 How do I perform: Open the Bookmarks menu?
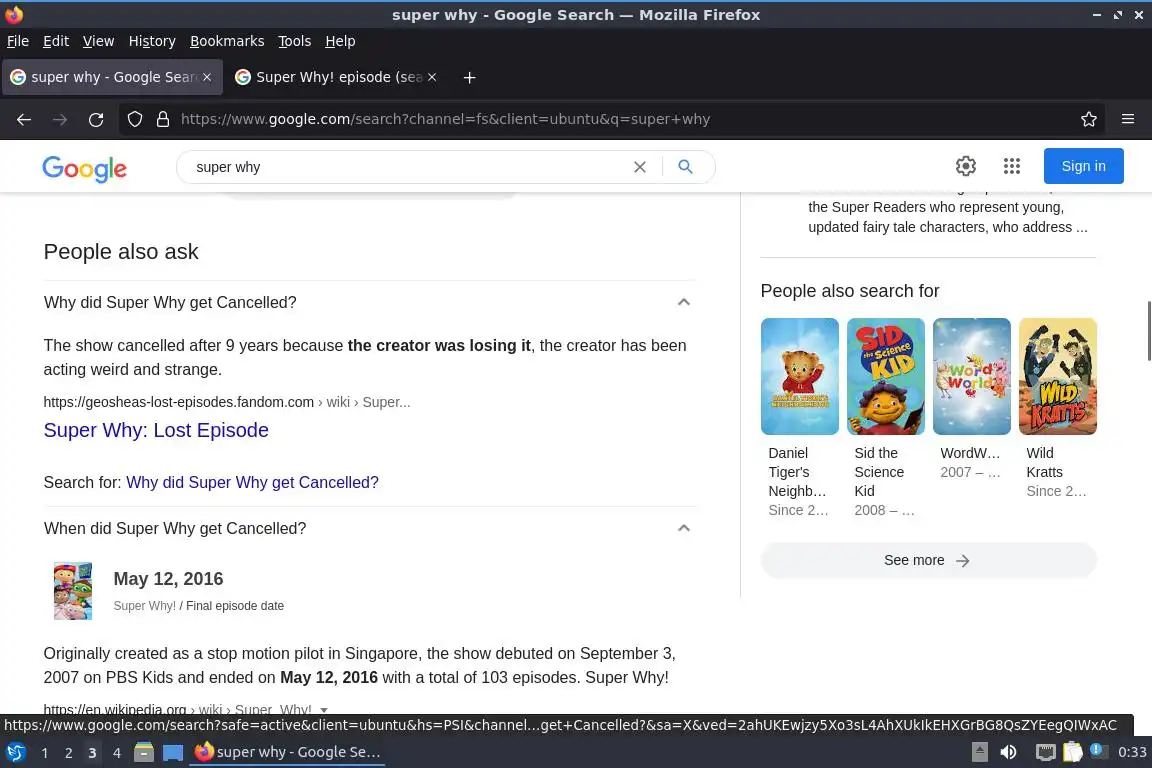[227, 41]
